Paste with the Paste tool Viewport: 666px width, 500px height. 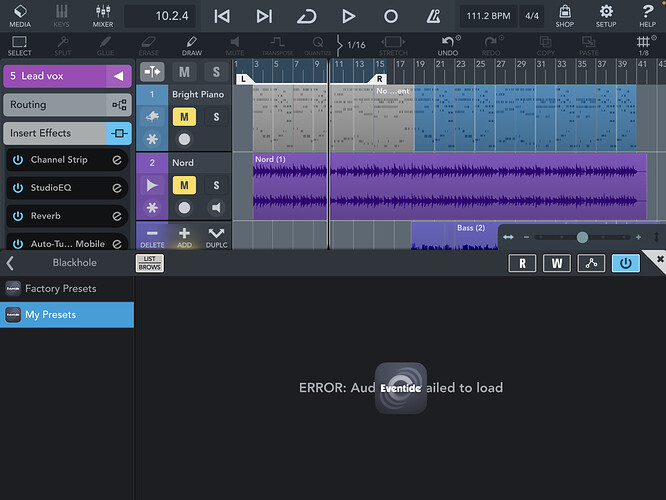589,45
